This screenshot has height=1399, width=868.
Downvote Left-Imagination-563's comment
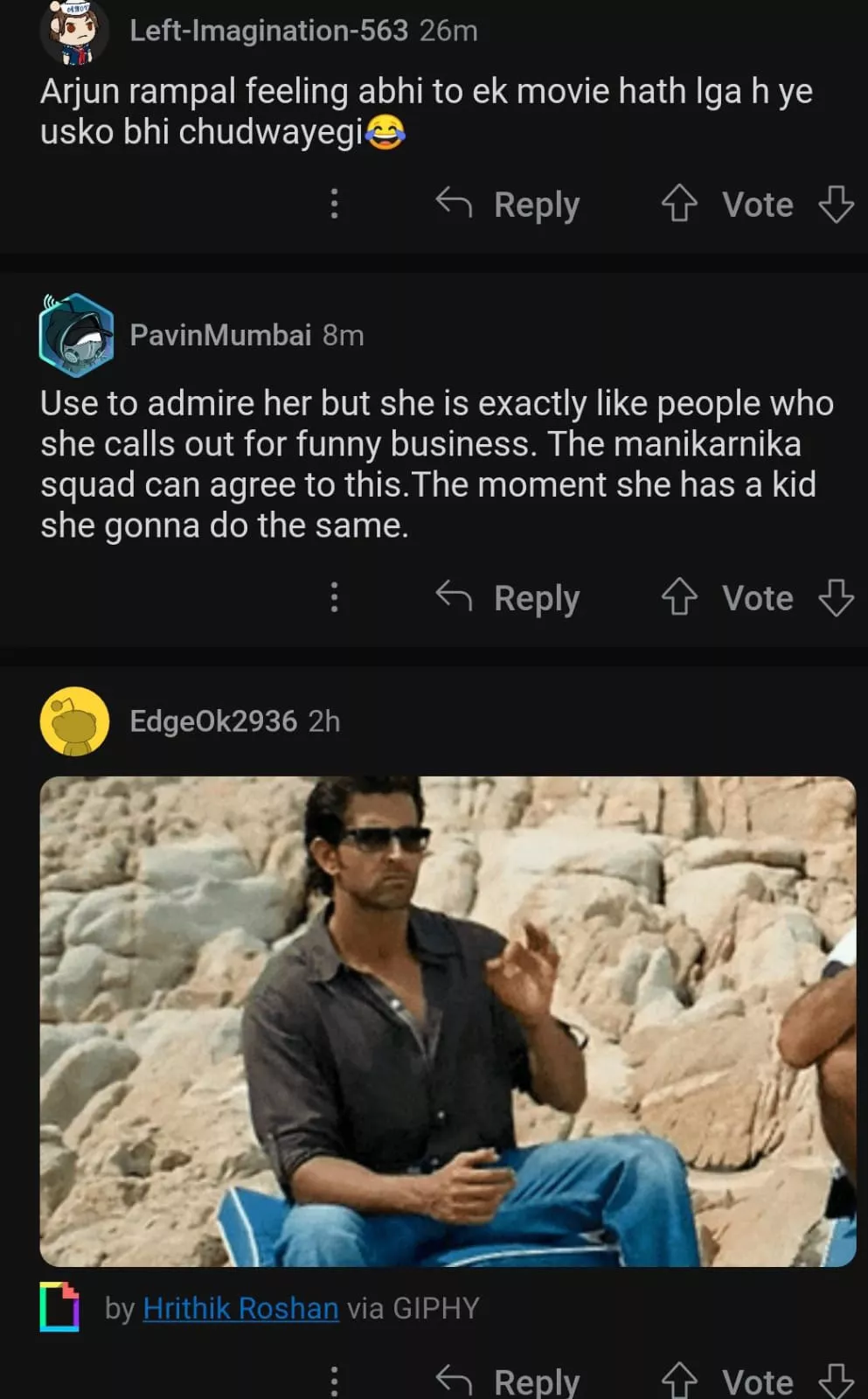click(x=836, y=205)
